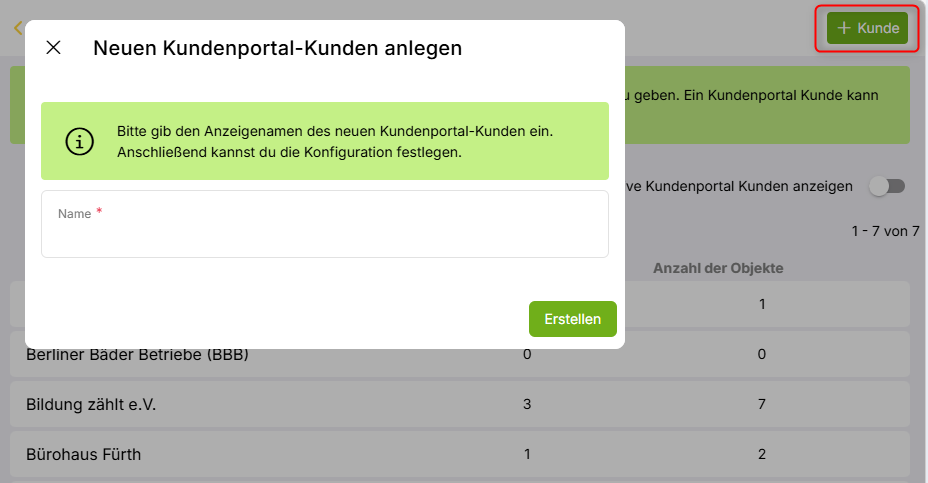Viewport: 928px width, 483px height.
Task: Toggle inactive Kundenportal Kunden anzeigen switch
Action: click(x=886, y=186)
